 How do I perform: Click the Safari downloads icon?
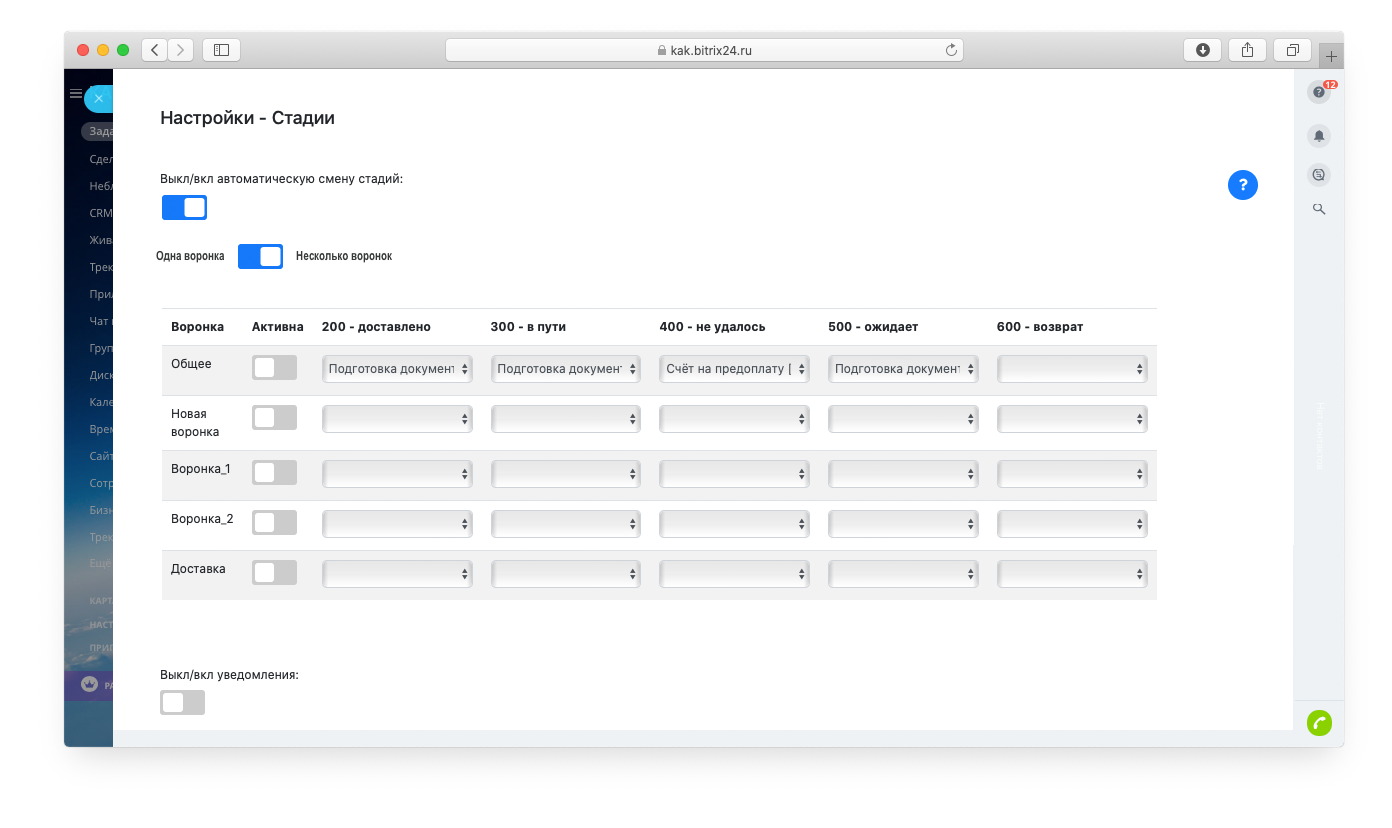pos(1202,50)
